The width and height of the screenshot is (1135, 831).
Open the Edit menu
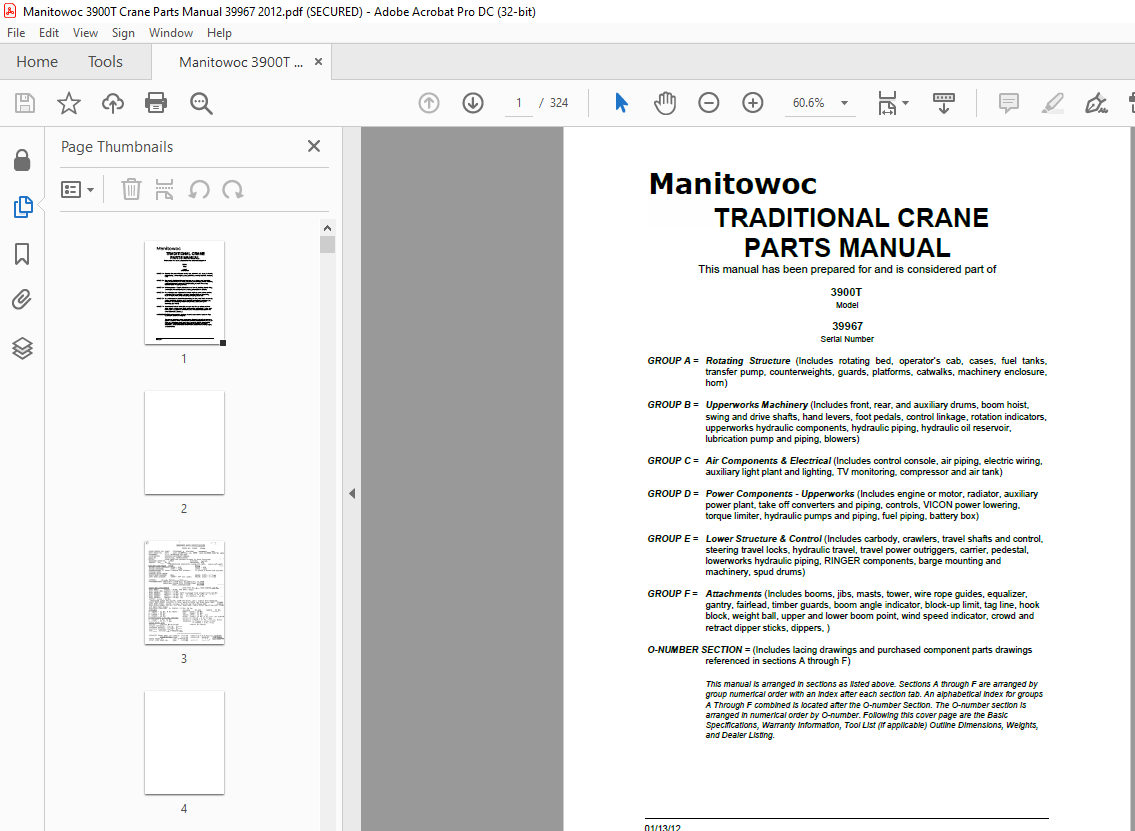48,33
